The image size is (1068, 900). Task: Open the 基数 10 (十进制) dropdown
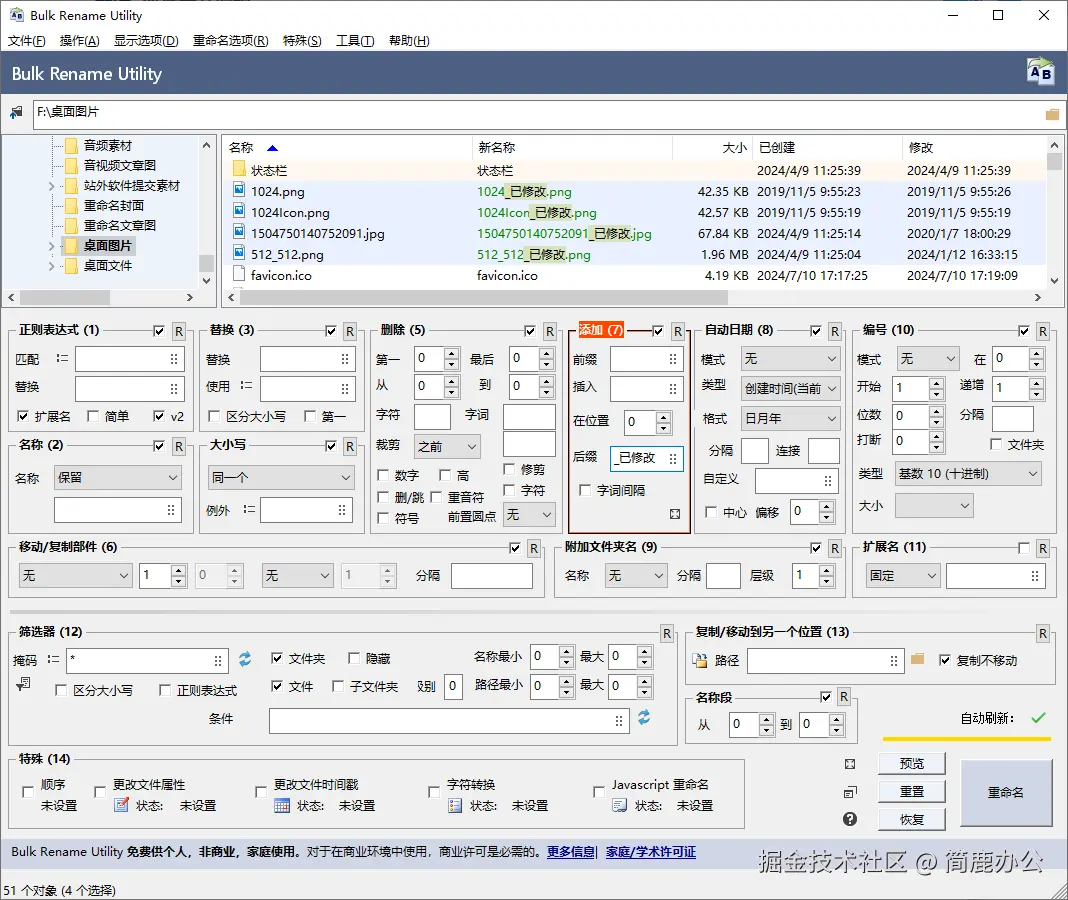click(968, 474)
